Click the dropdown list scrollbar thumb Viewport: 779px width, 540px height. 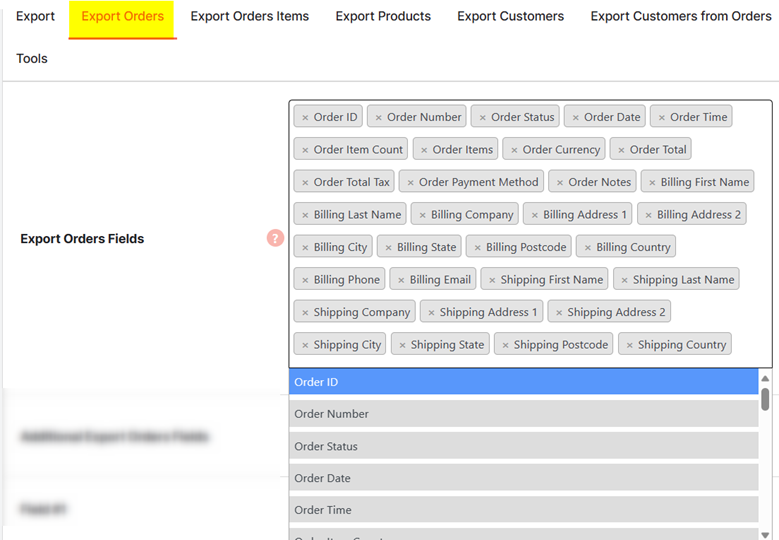tap(765, 399)
